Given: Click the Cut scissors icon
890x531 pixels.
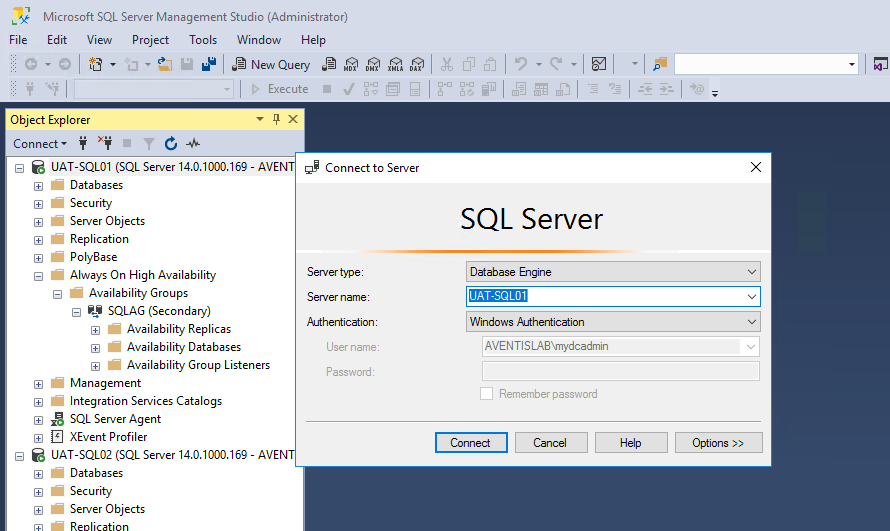Looking at the screenshot, I should coord(447,65).
